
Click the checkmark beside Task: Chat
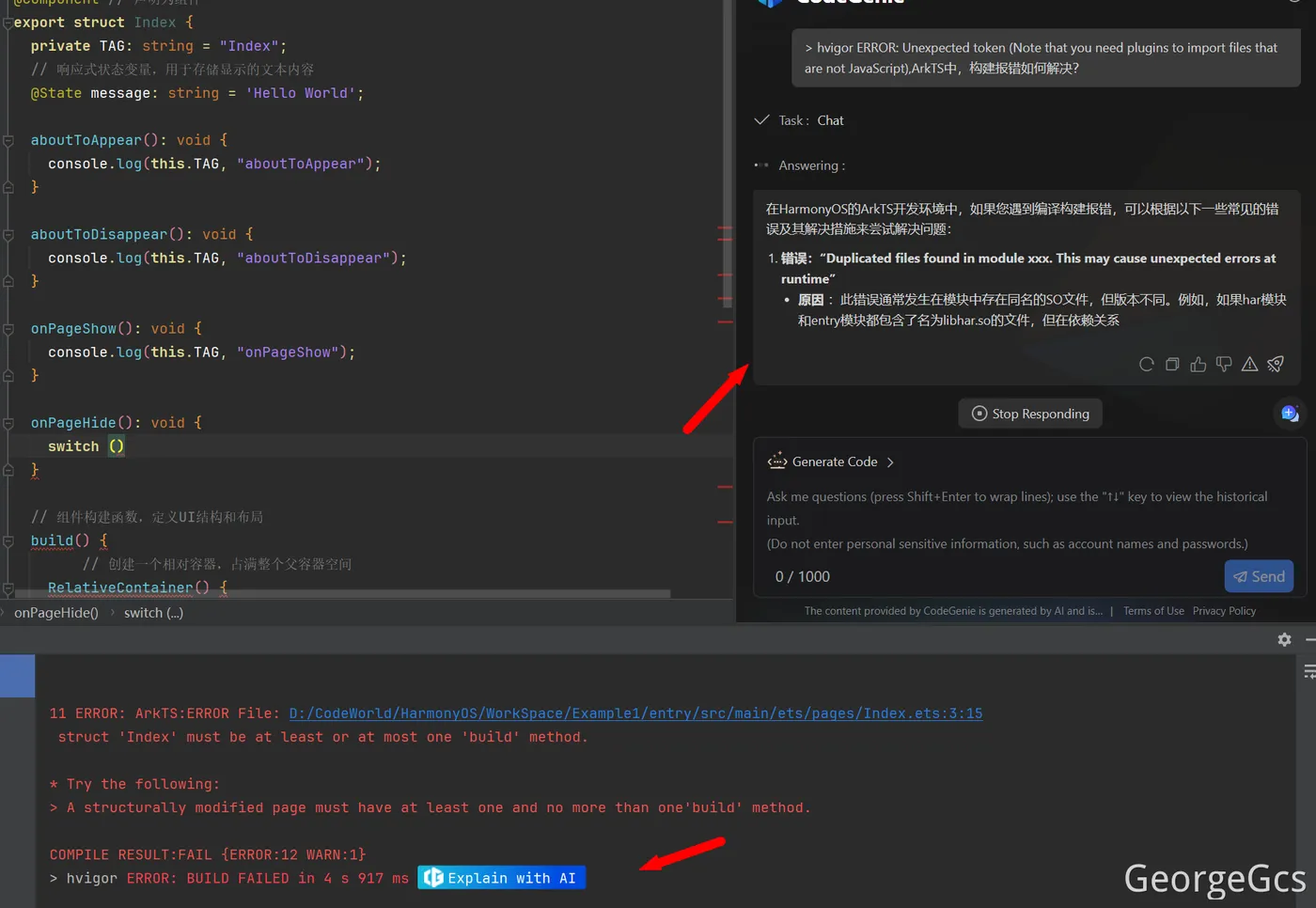761,119
